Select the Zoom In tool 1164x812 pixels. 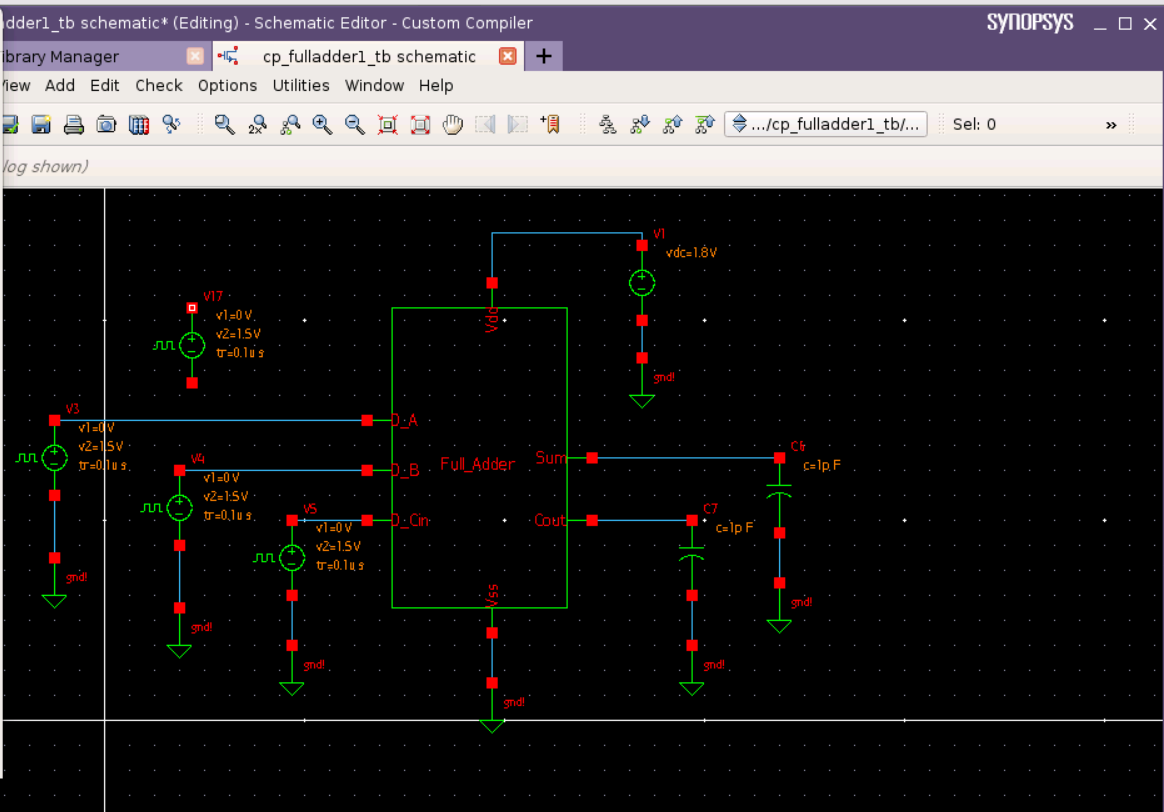click(322, 124)
